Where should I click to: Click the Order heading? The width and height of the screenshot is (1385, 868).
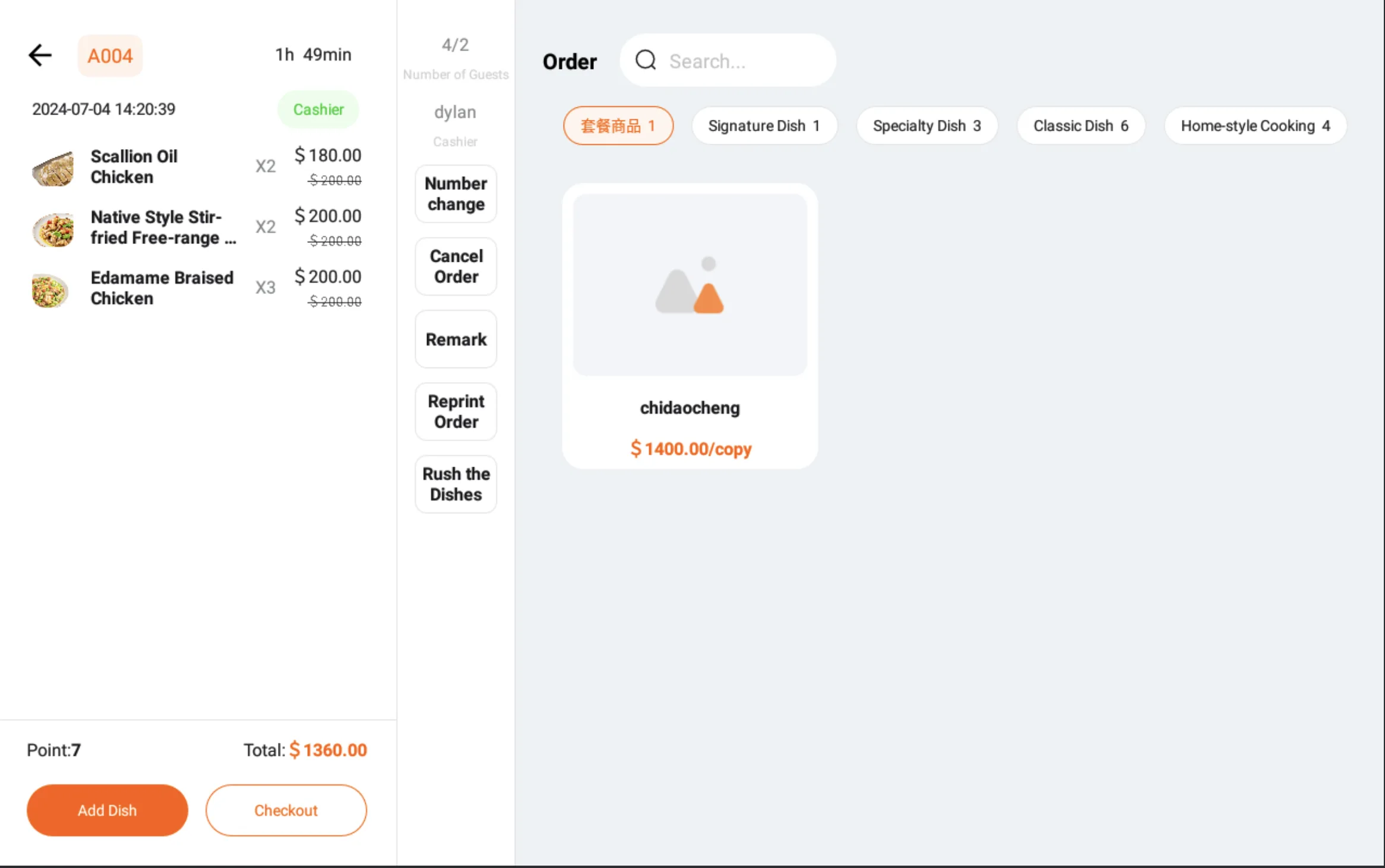point(570,62)
